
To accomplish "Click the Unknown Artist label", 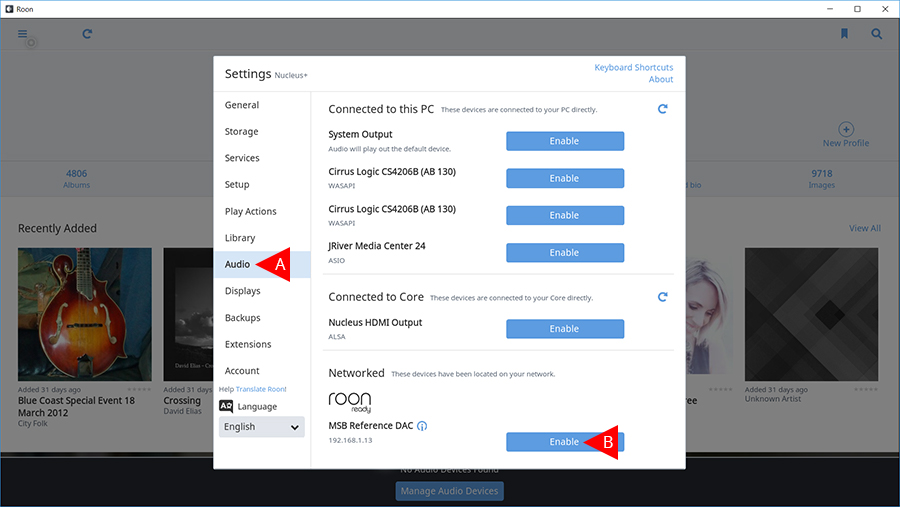I will (x=773, y=399).
